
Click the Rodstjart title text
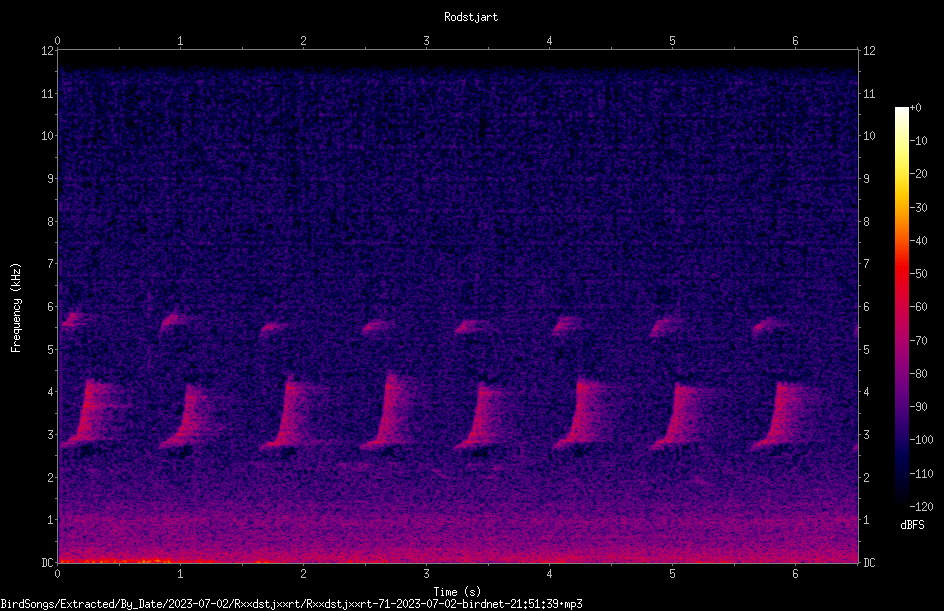click(471, 17)
